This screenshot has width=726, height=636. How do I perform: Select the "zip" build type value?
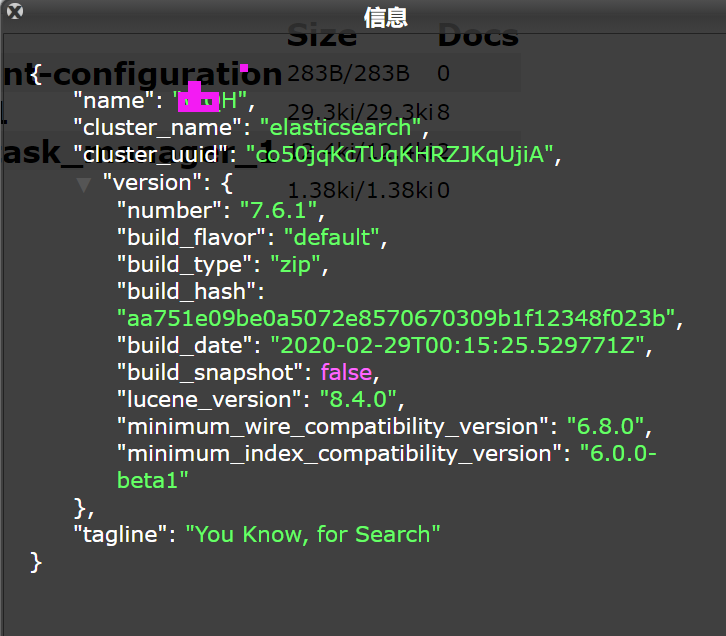coord(295,265)
